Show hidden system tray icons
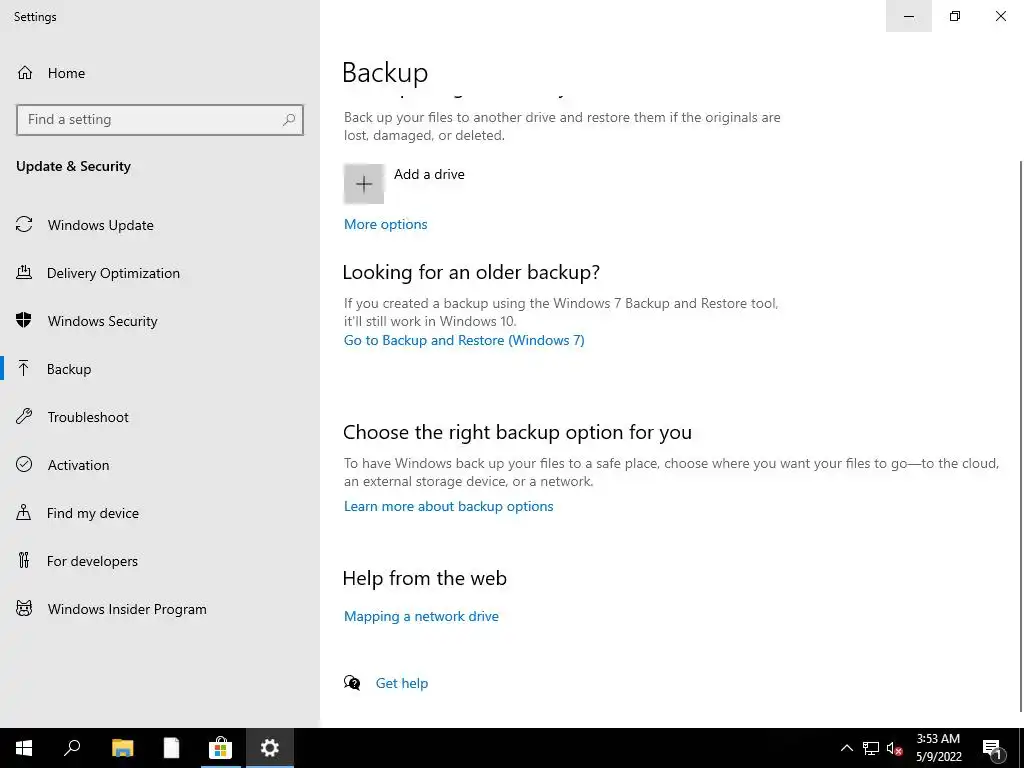This screenshot has width=1024, height=768. tap(846, 748)
